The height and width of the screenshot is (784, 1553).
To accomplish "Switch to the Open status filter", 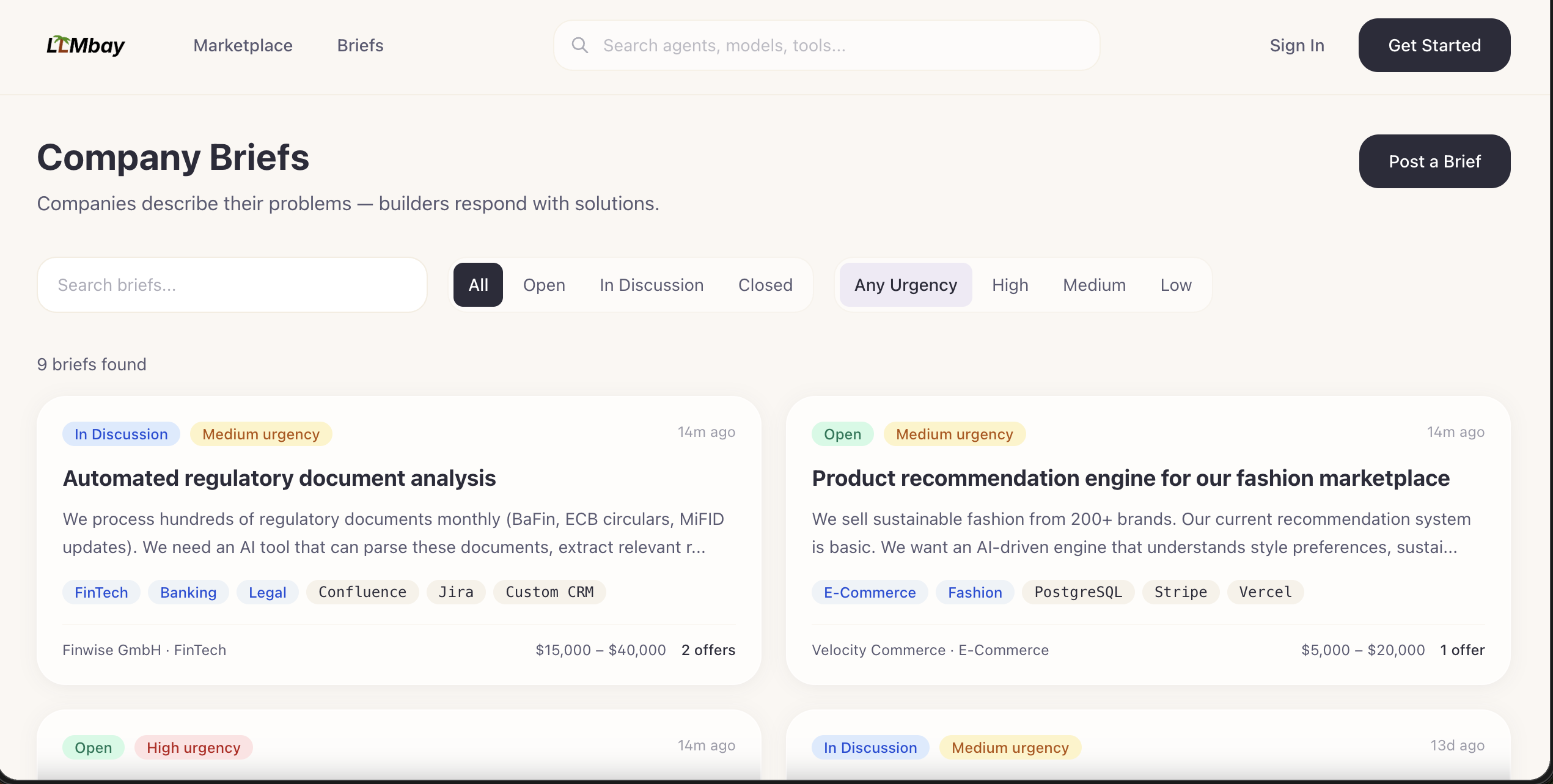I will point(543,285).
